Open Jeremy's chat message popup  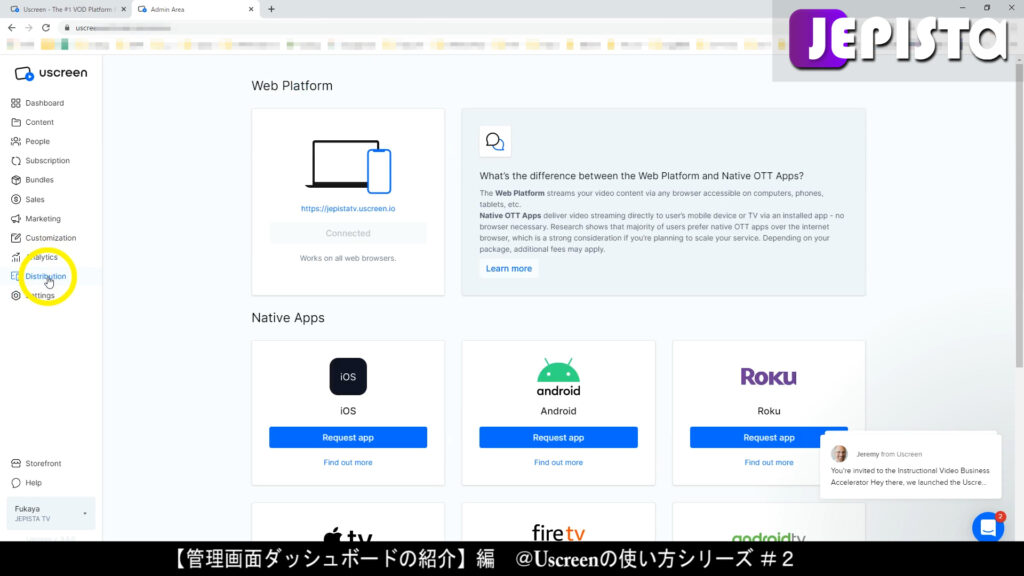[910, 468]
